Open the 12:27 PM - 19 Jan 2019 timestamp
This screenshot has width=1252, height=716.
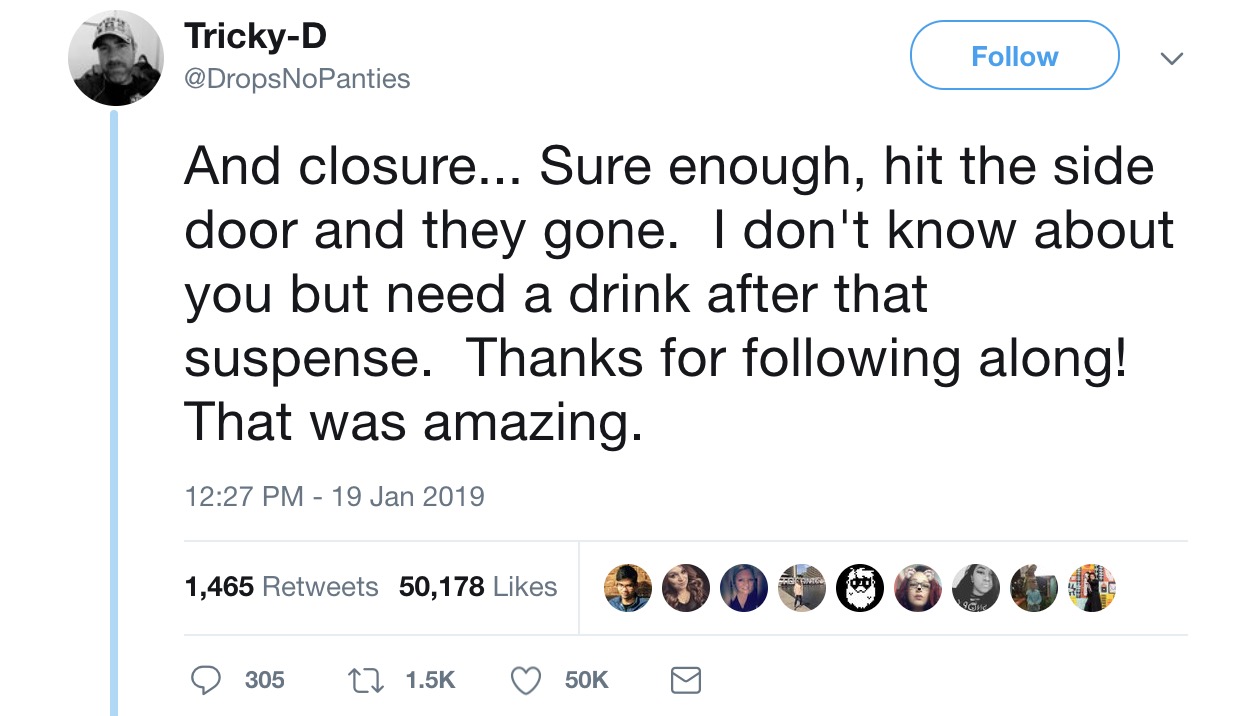click(334, 496)
